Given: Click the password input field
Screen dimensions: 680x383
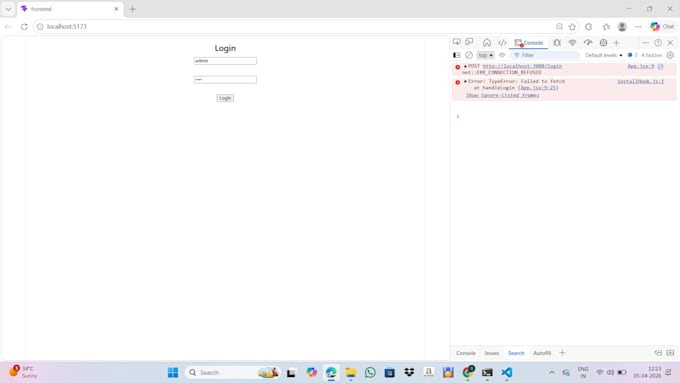Looking at the screenshot, I should (x=225, y=79).
